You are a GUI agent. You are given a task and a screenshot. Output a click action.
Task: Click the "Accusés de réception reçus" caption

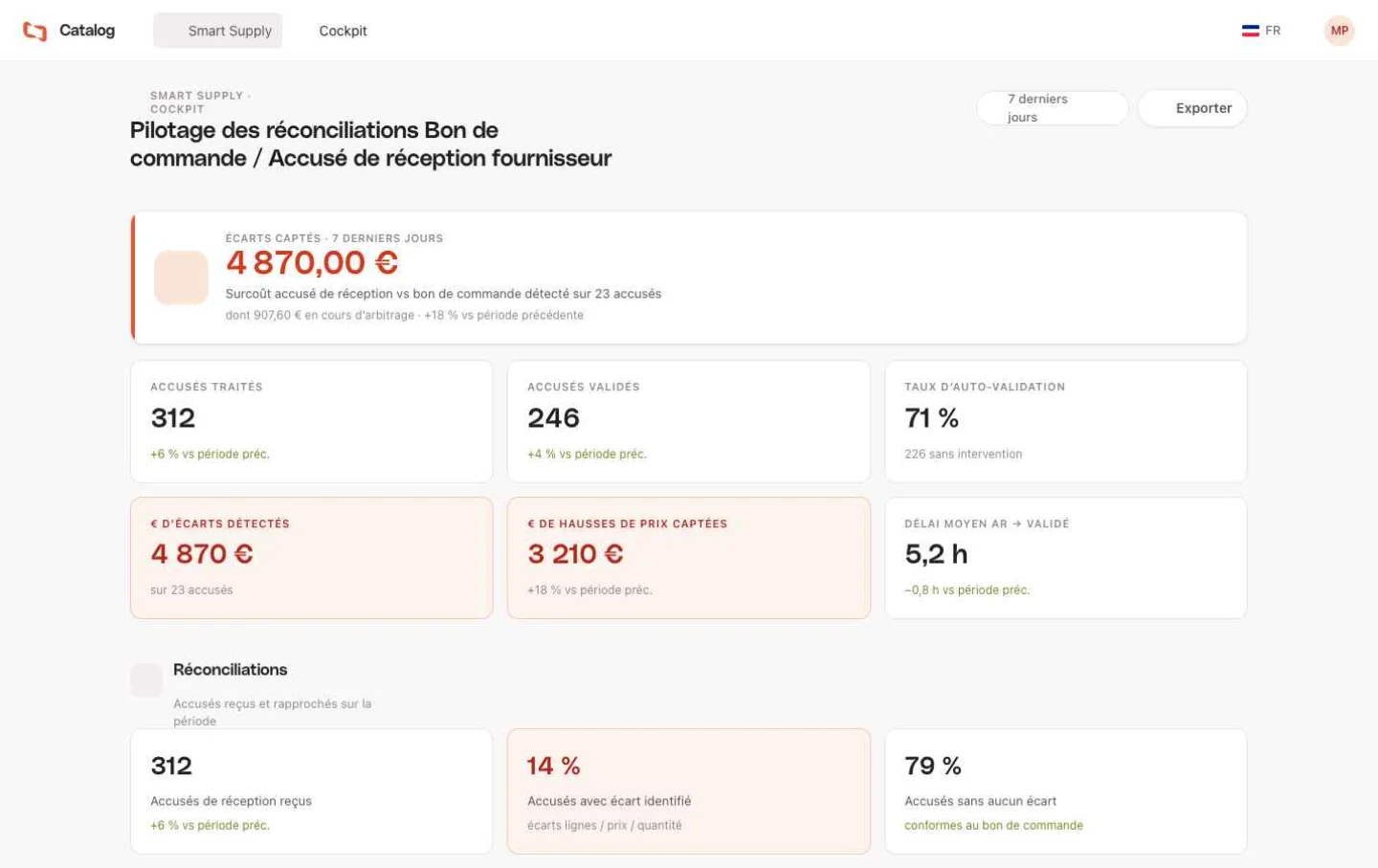[x=231, y=801]
